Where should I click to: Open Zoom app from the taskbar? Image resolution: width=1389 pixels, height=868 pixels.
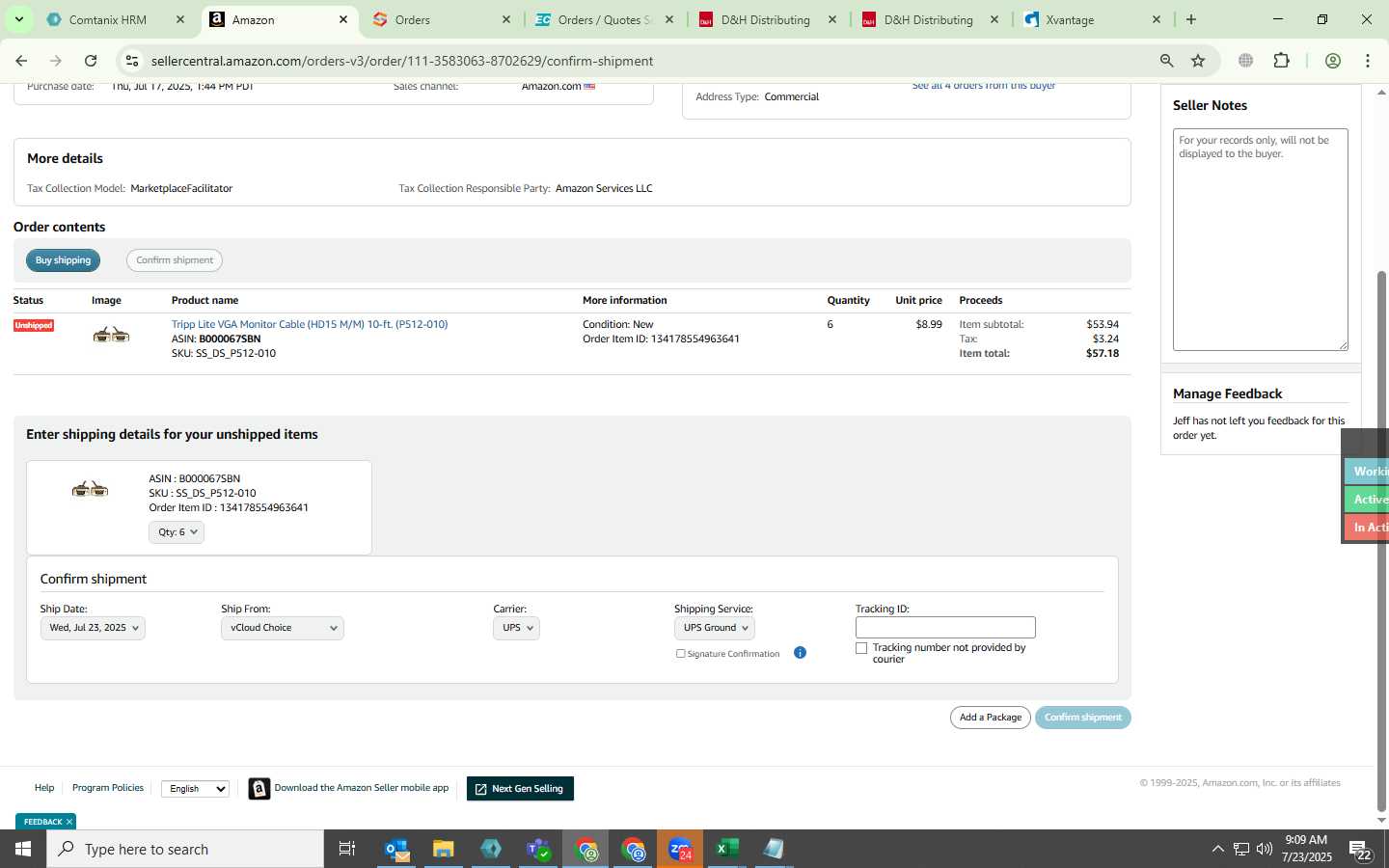(x=680, y=849)
